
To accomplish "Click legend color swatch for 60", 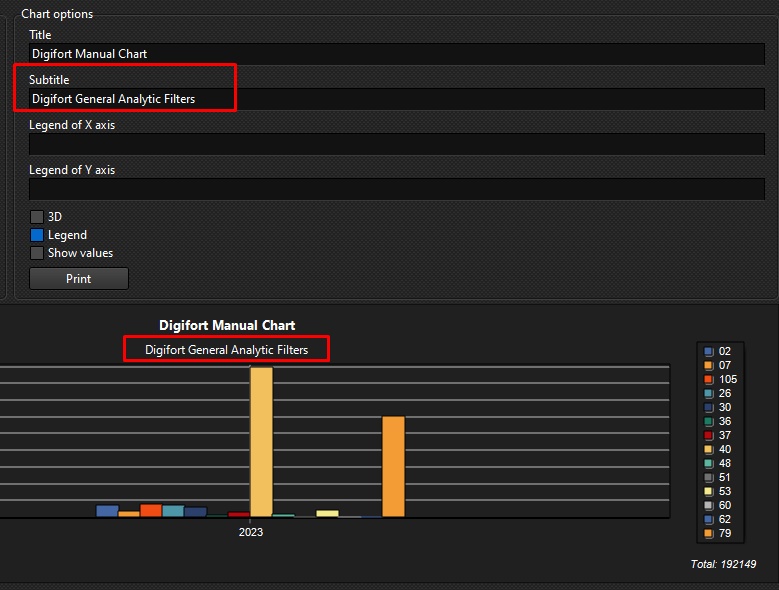I will pyautogui.click(x=709, y=506).
